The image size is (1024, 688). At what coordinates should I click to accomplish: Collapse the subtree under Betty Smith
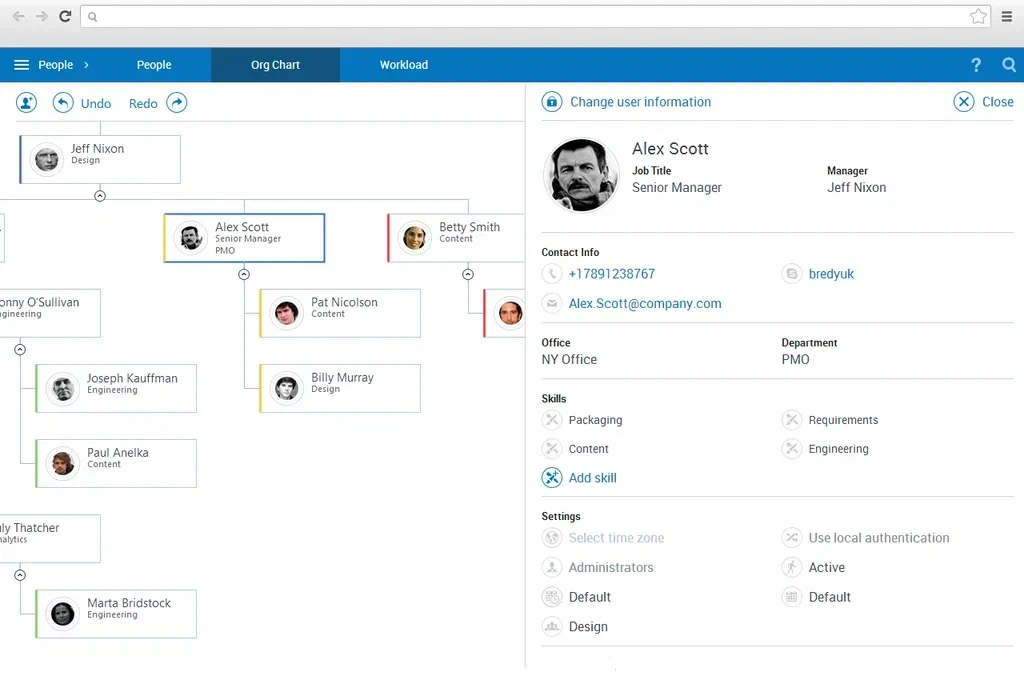(468, 274)
